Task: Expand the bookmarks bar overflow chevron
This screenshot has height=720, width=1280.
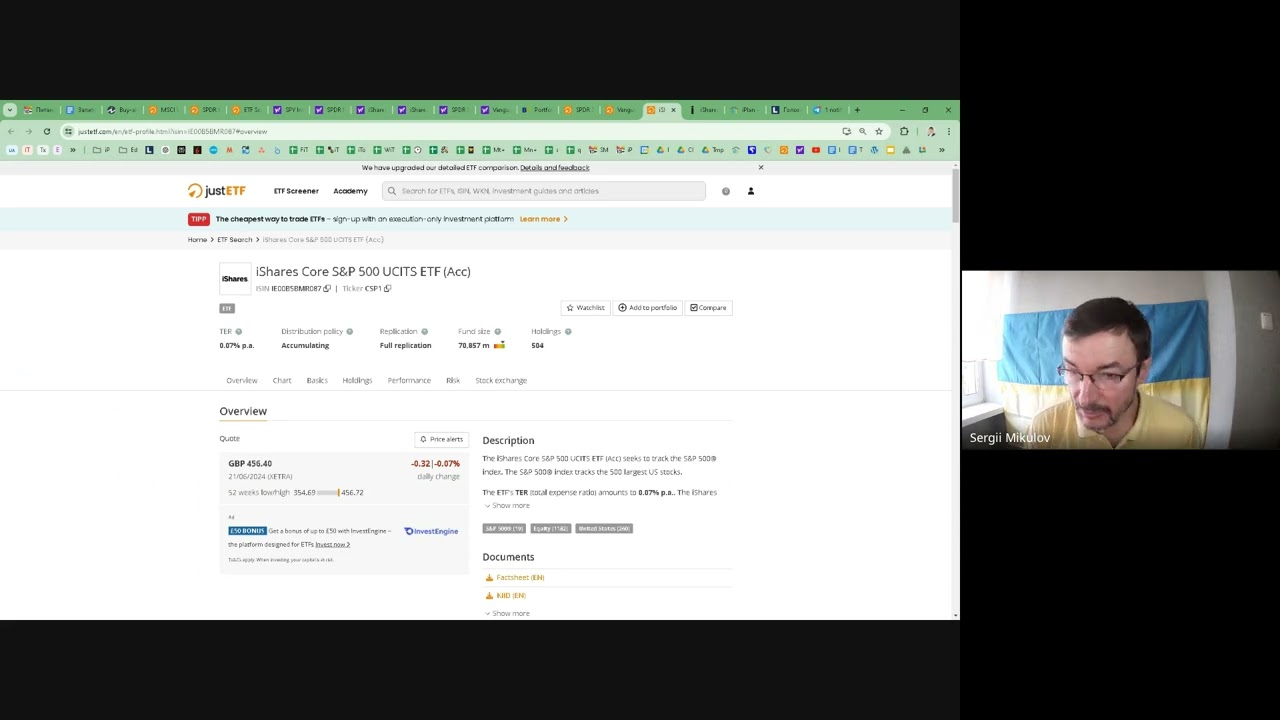Action: [941, 151]
